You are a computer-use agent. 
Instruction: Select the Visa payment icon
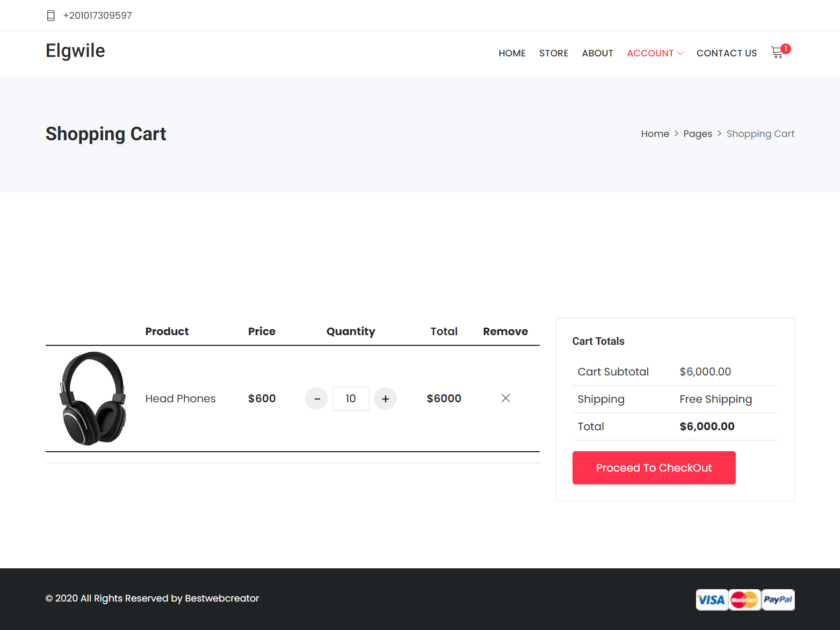(712, 599)
